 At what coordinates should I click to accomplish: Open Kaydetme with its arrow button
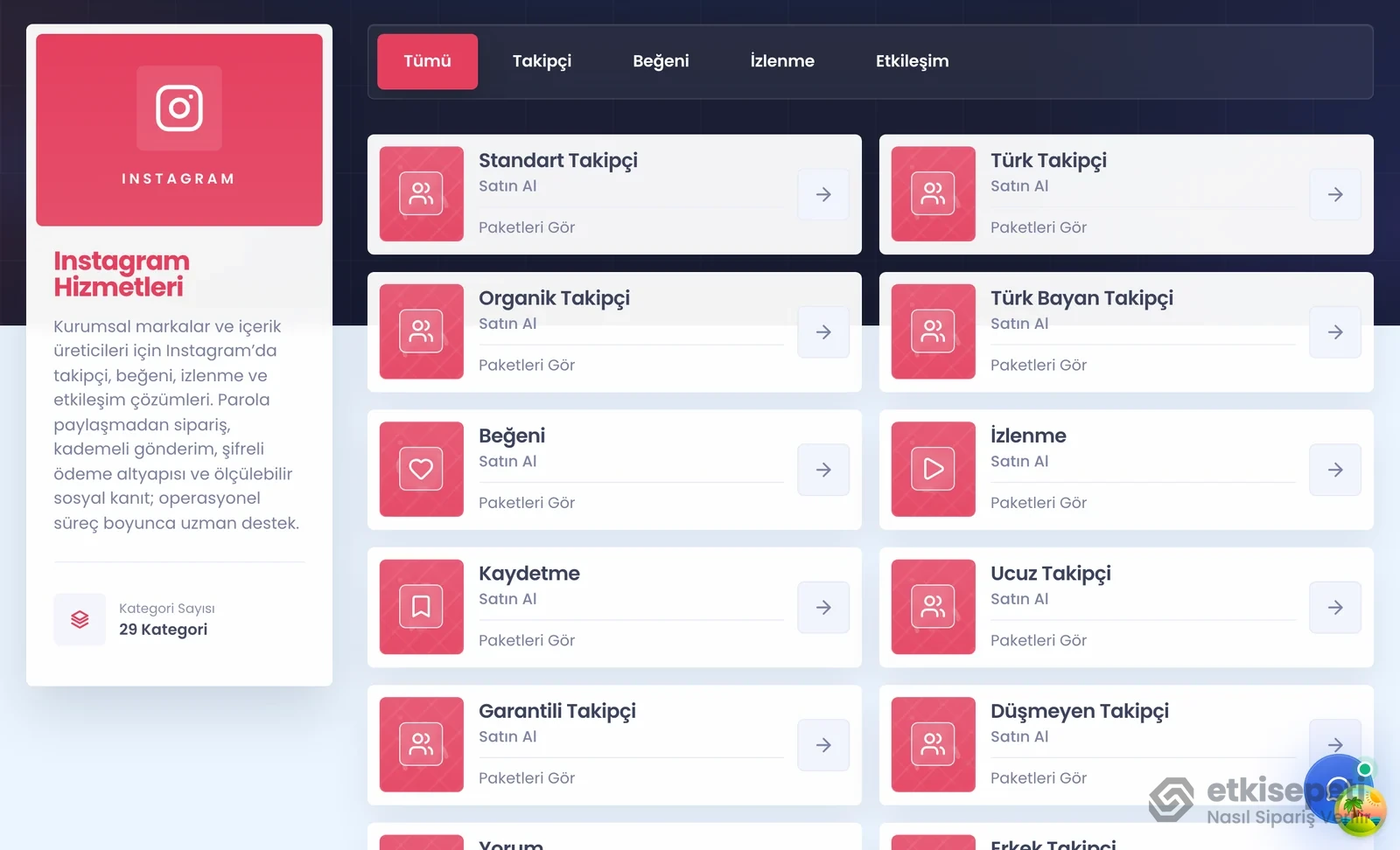pyautogui.click(x=823, y=607)
